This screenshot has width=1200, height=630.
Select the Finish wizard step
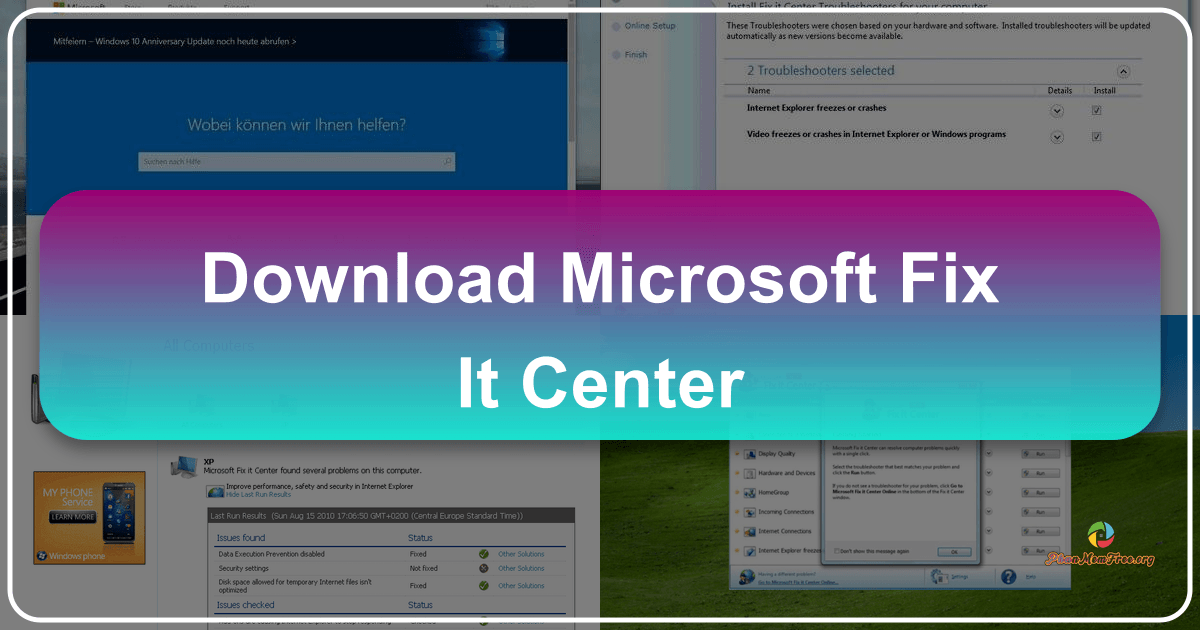635,54
